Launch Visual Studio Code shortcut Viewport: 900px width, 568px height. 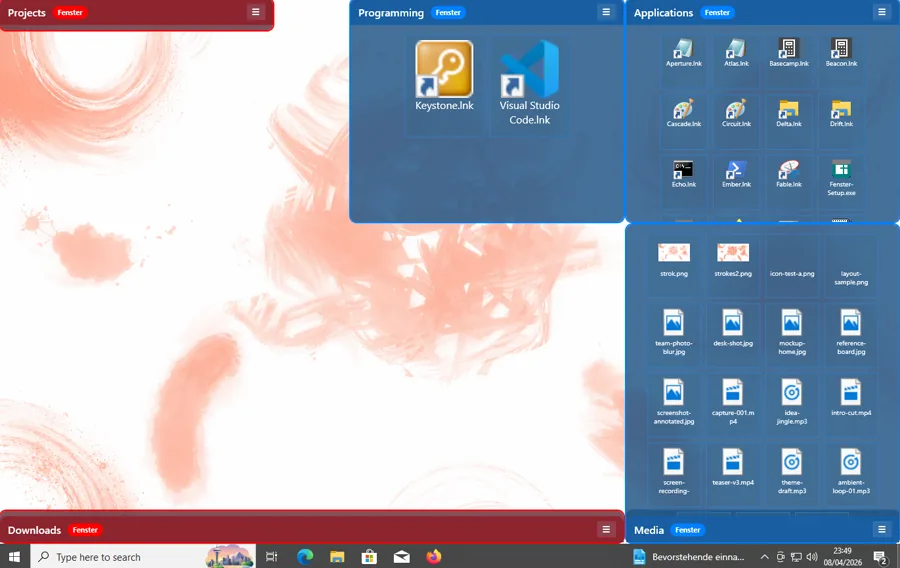click(x=529, y=70)
